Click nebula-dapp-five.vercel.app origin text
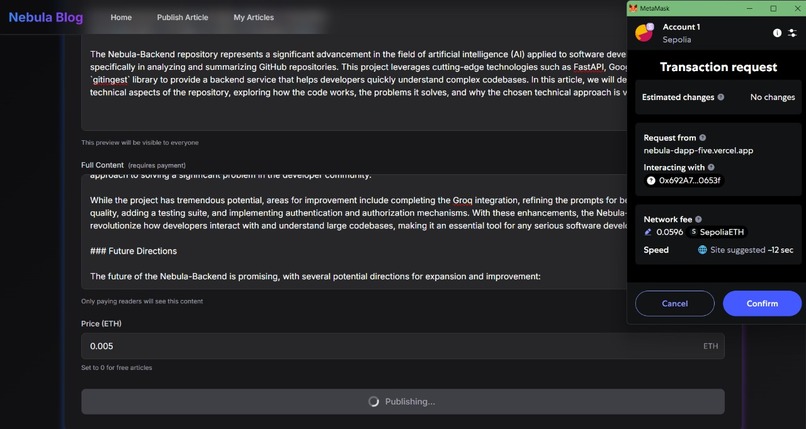 [698, 151]
